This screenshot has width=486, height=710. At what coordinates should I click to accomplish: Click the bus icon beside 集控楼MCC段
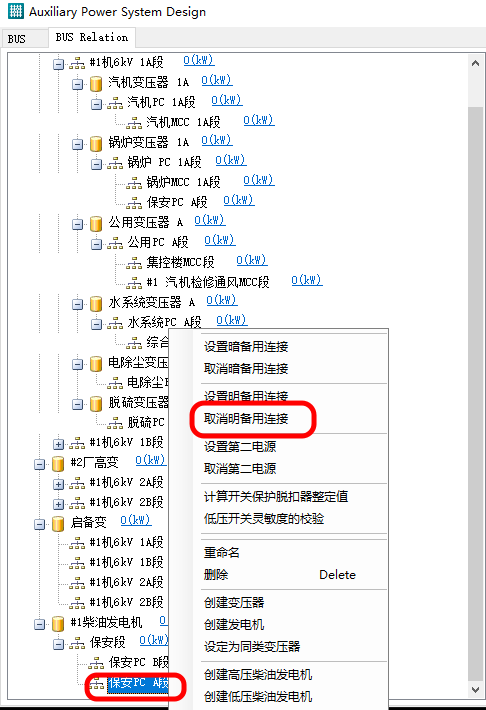click(134, 263)
